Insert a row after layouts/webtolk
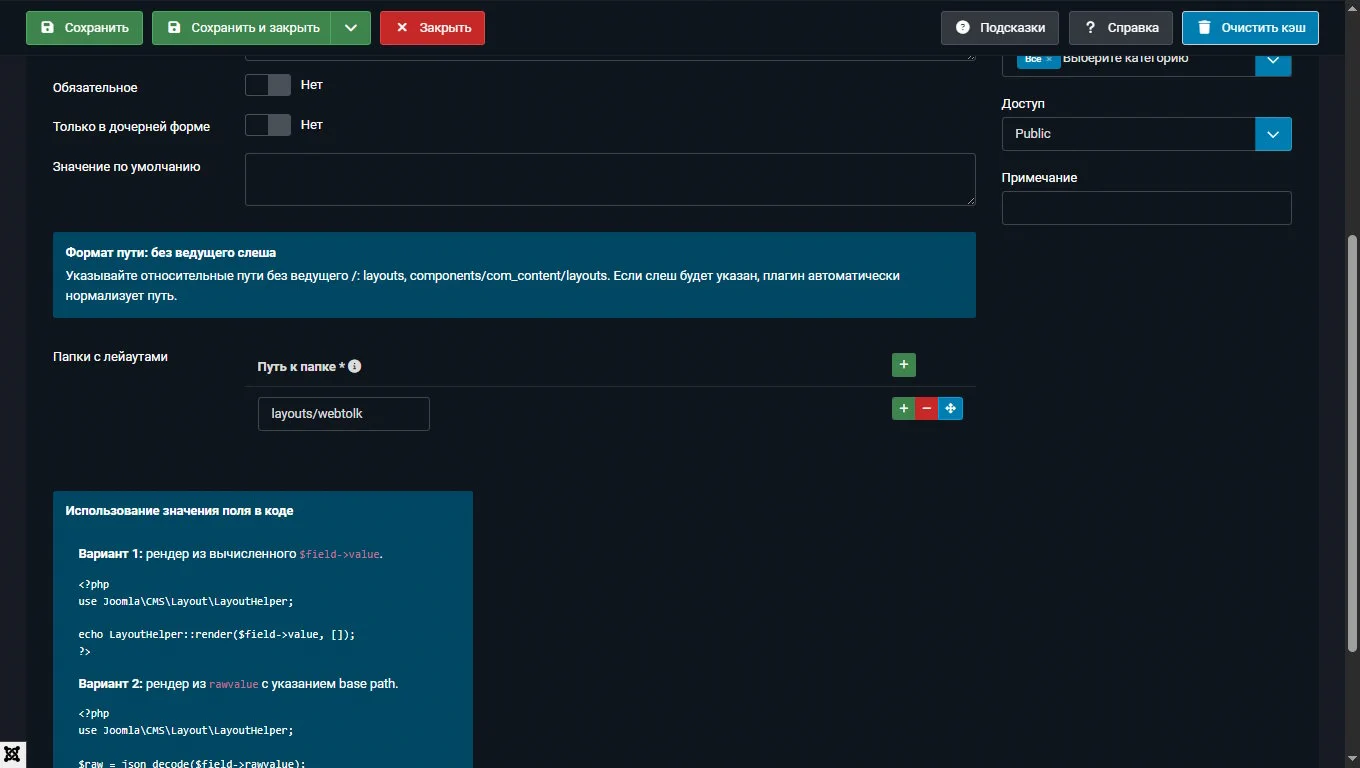This screenshot has width=1360, height=768. click(x=903, y=408)
